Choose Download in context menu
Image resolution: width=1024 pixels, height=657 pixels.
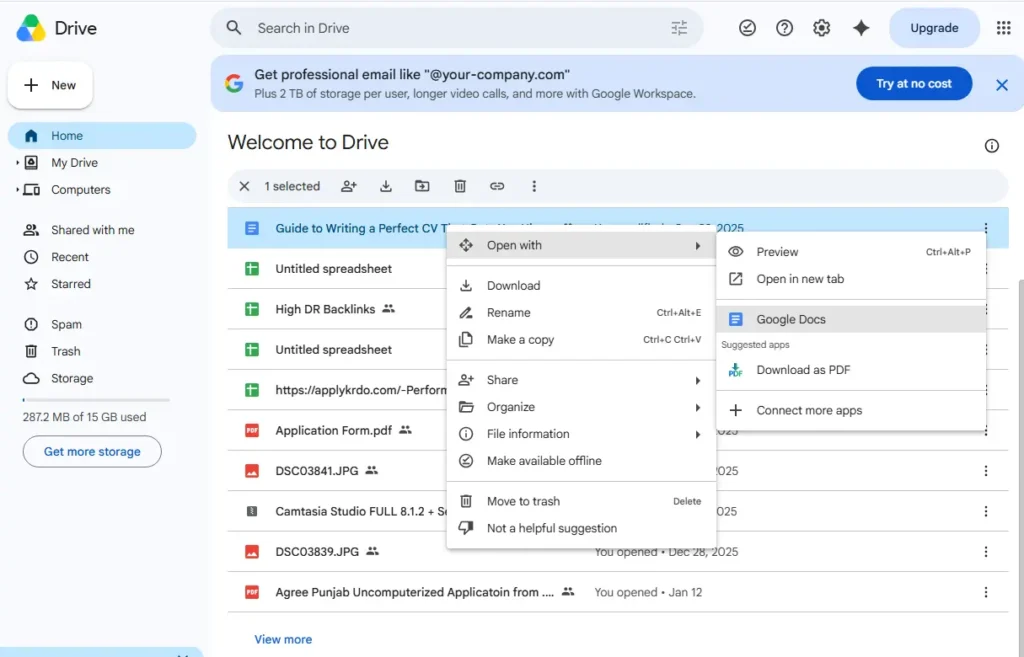581,286
